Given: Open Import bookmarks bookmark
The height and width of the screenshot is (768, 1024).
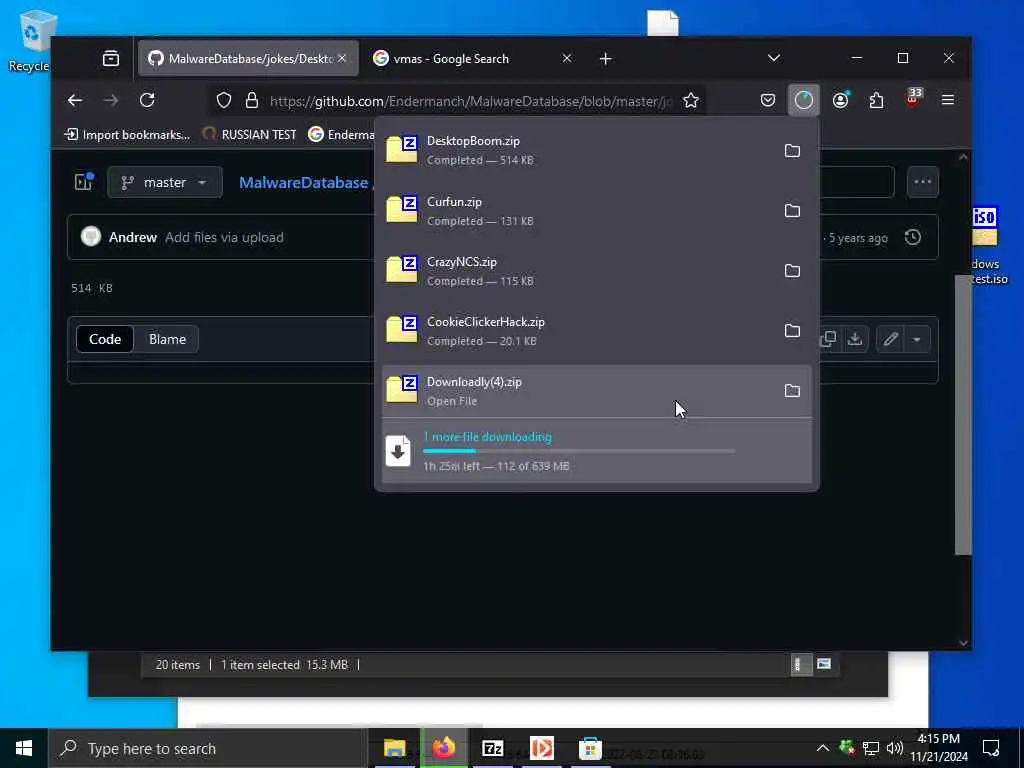Looking at the screenshot, I should coord(128,135).
